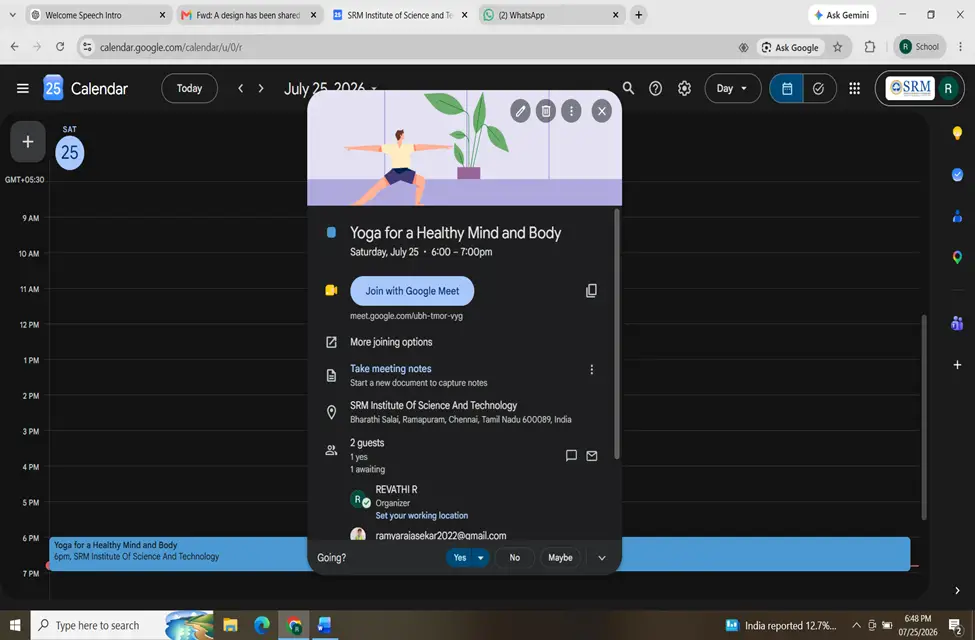This screenshot has height=640, width=975.
Task: Switch to Welcome Speech Intro tab
Action: click(99, 15)
